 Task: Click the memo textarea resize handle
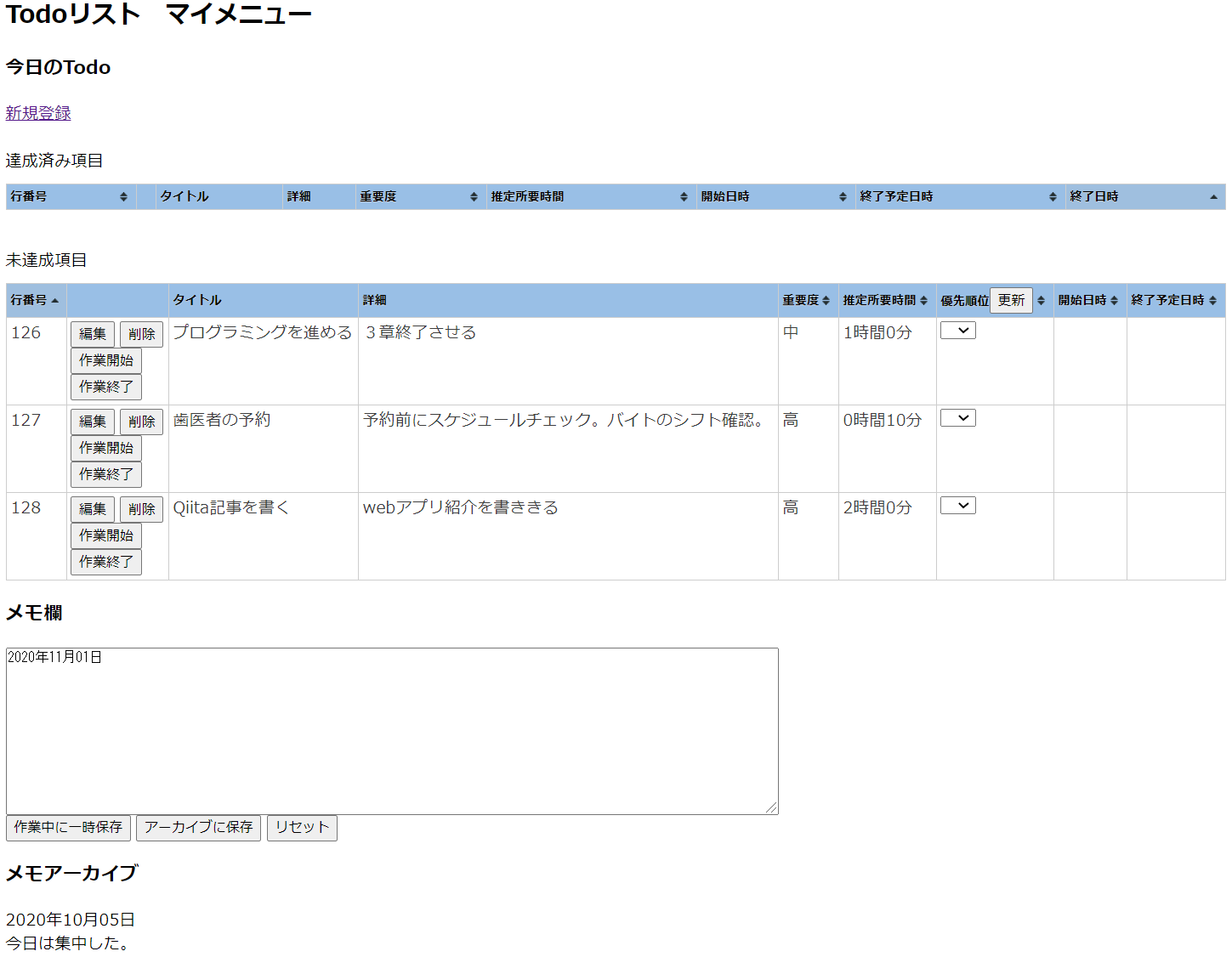(772, 808)
